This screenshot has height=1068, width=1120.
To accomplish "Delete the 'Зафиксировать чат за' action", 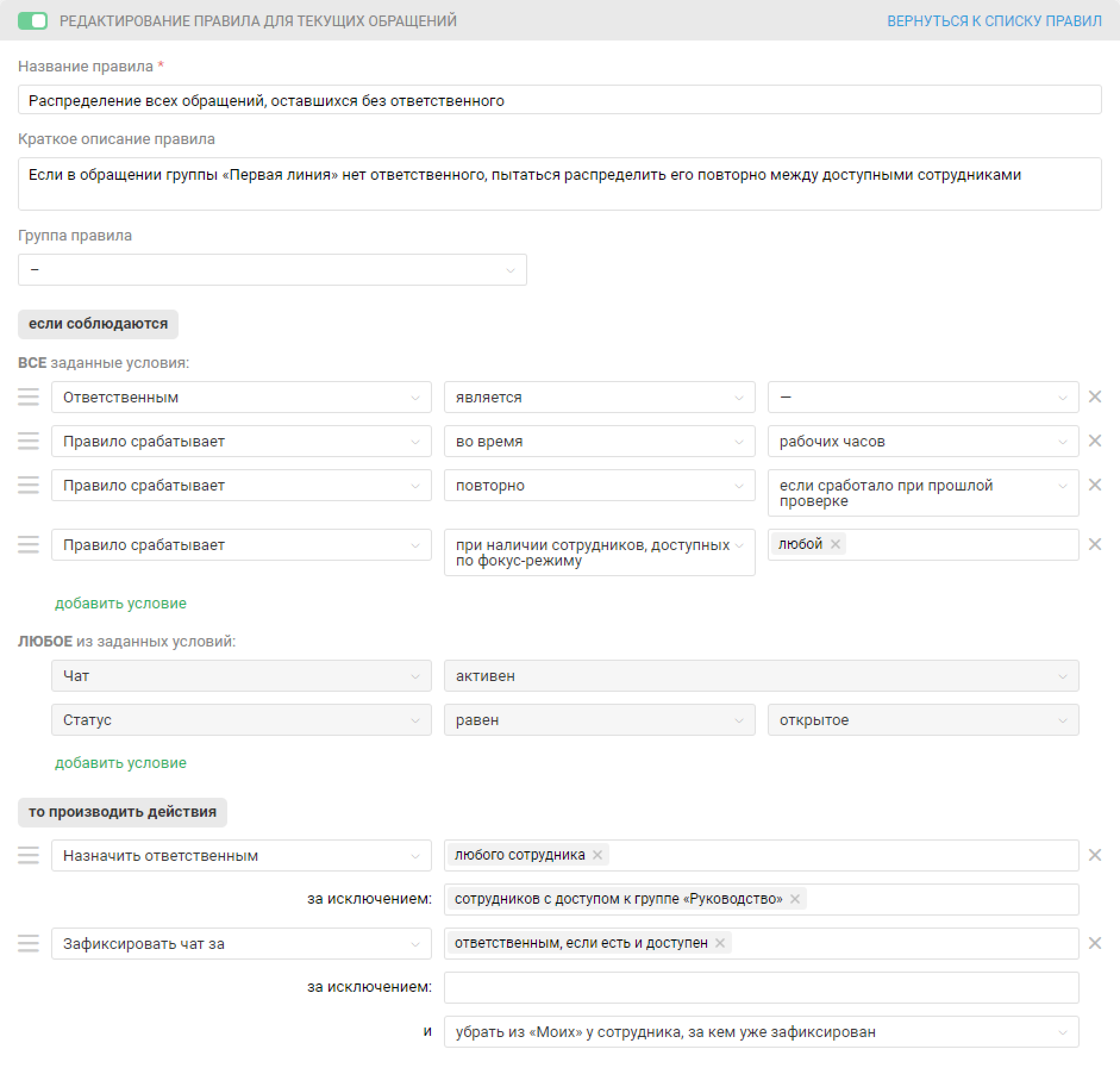I will tap(1094, 943).
